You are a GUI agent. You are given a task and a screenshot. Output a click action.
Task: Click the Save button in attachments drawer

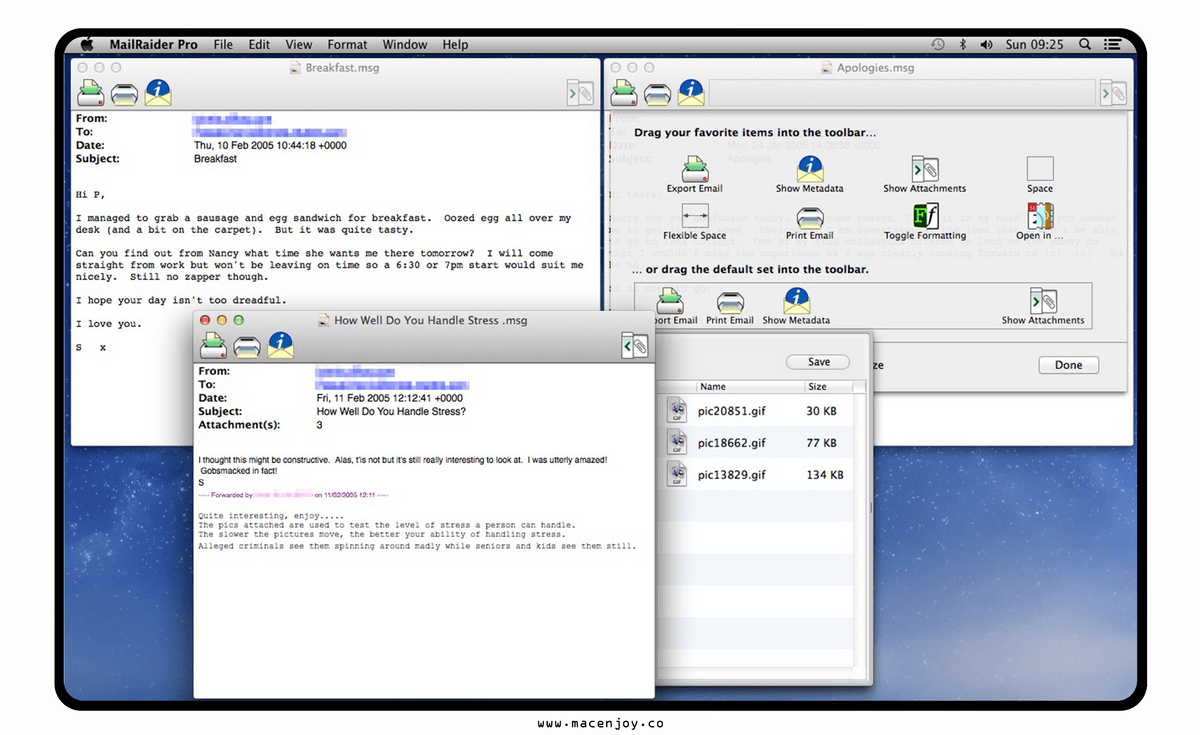coord(818,362)
